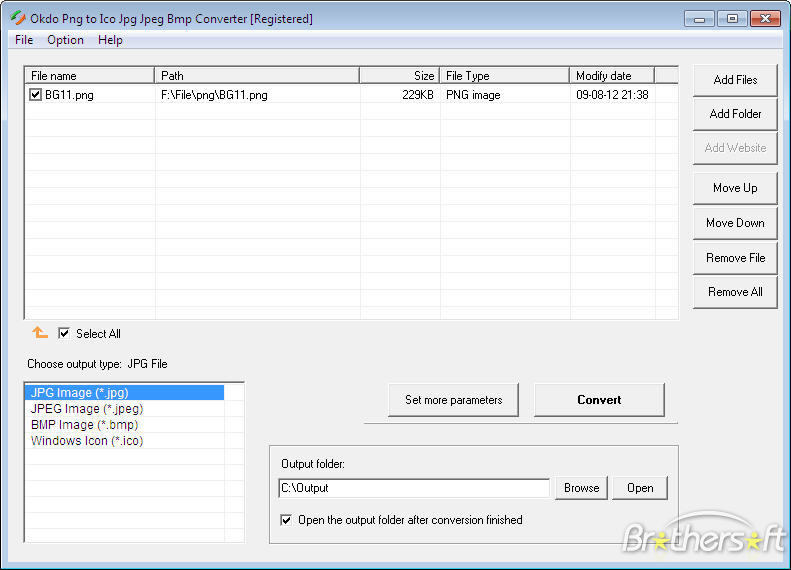The width and height of the screenshot is (791, 570).
Task: Click the orange up-arrow icon beside Select All
Action: click(x=40, y=333)
